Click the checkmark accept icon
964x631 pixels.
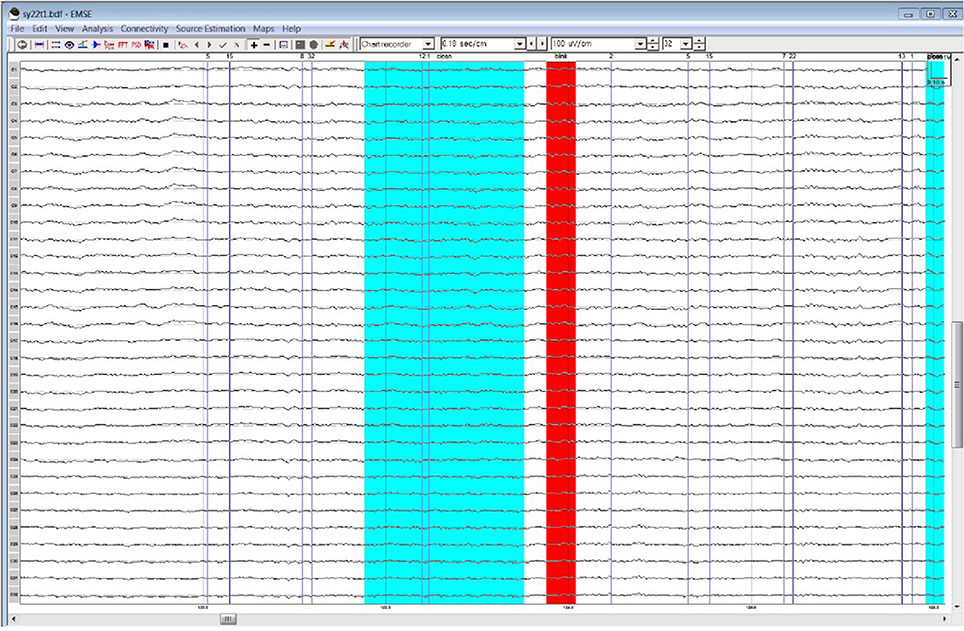(x=223, y=44)
